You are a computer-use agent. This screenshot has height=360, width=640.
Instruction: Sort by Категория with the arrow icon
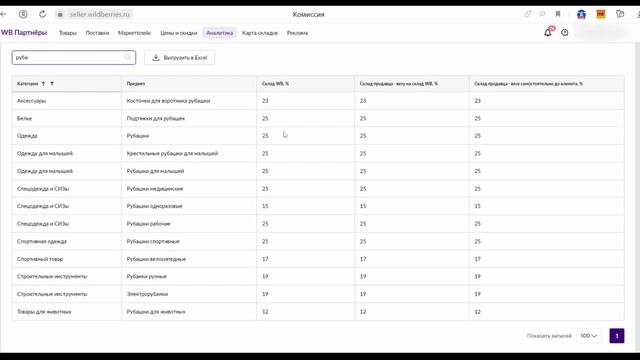coord(43,84)
